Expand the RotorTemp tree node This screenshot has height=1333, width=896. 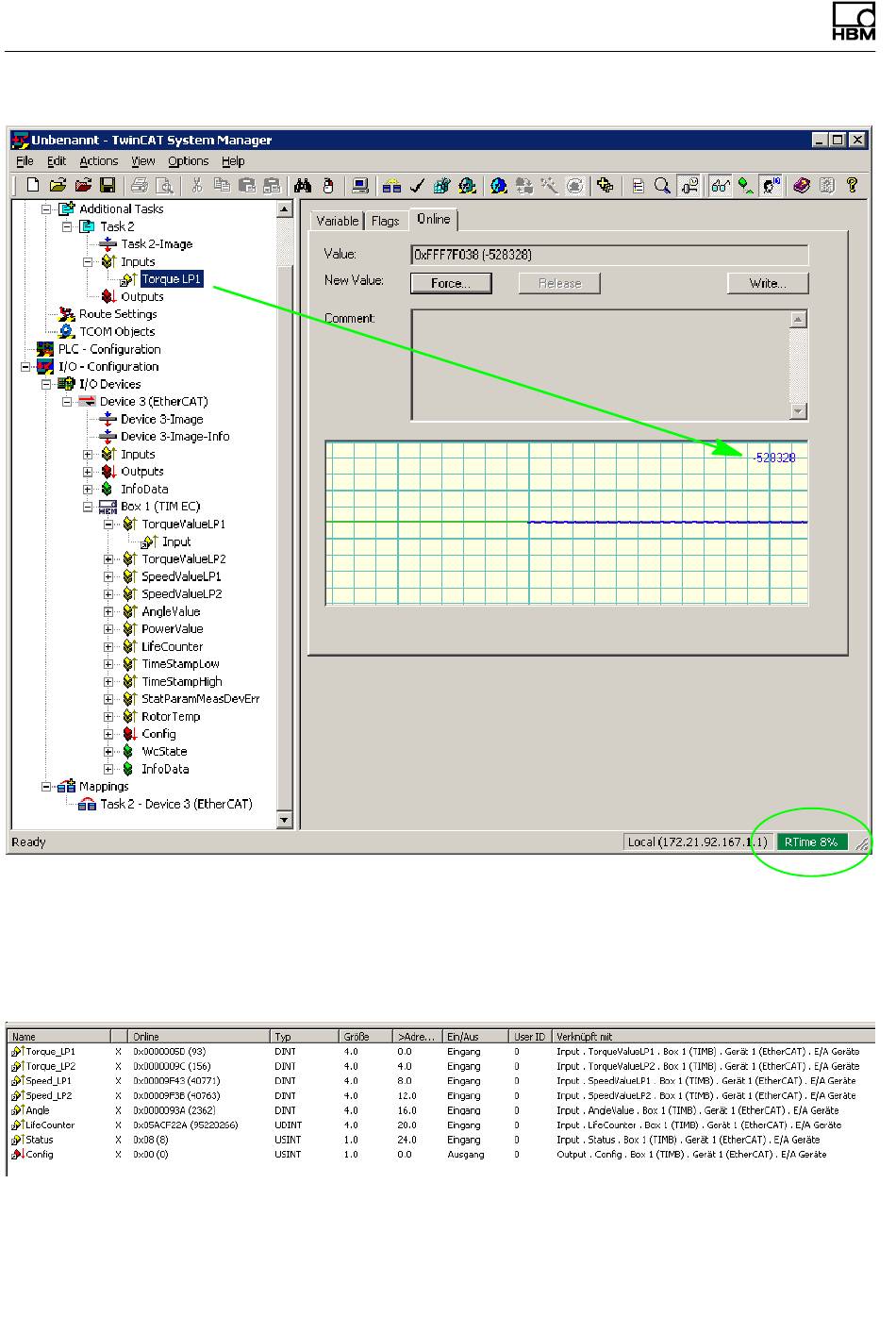click(108, 717)
